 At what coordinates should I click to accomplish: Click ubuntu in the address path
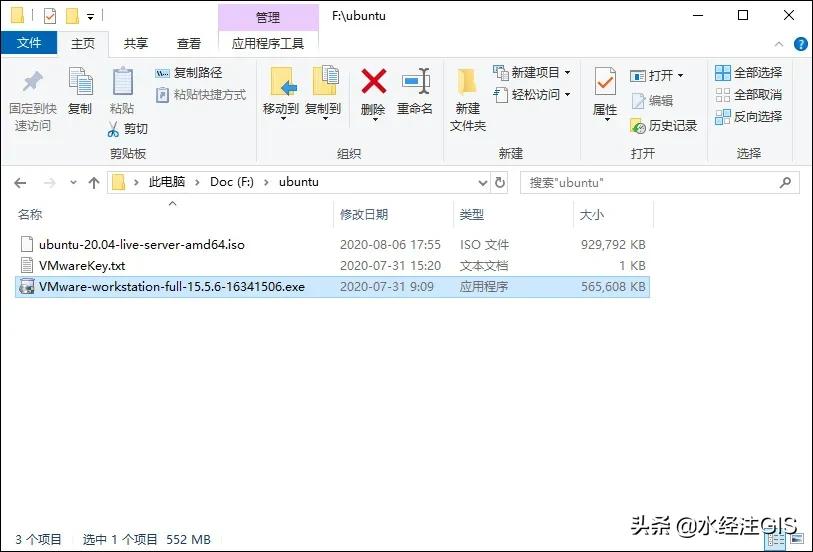(x=299, y=182)
